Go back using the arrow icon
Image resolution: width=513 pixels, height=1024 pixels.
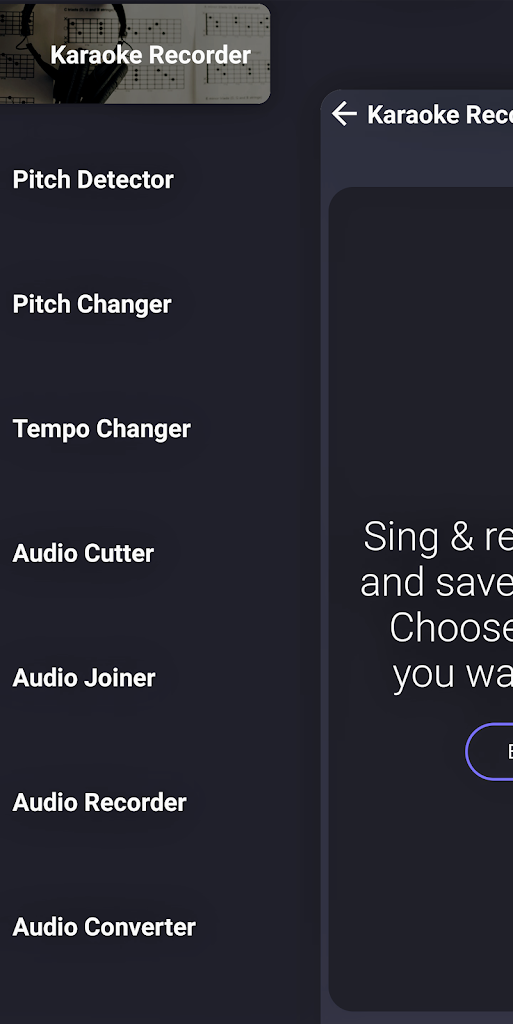tap(344, 114)
